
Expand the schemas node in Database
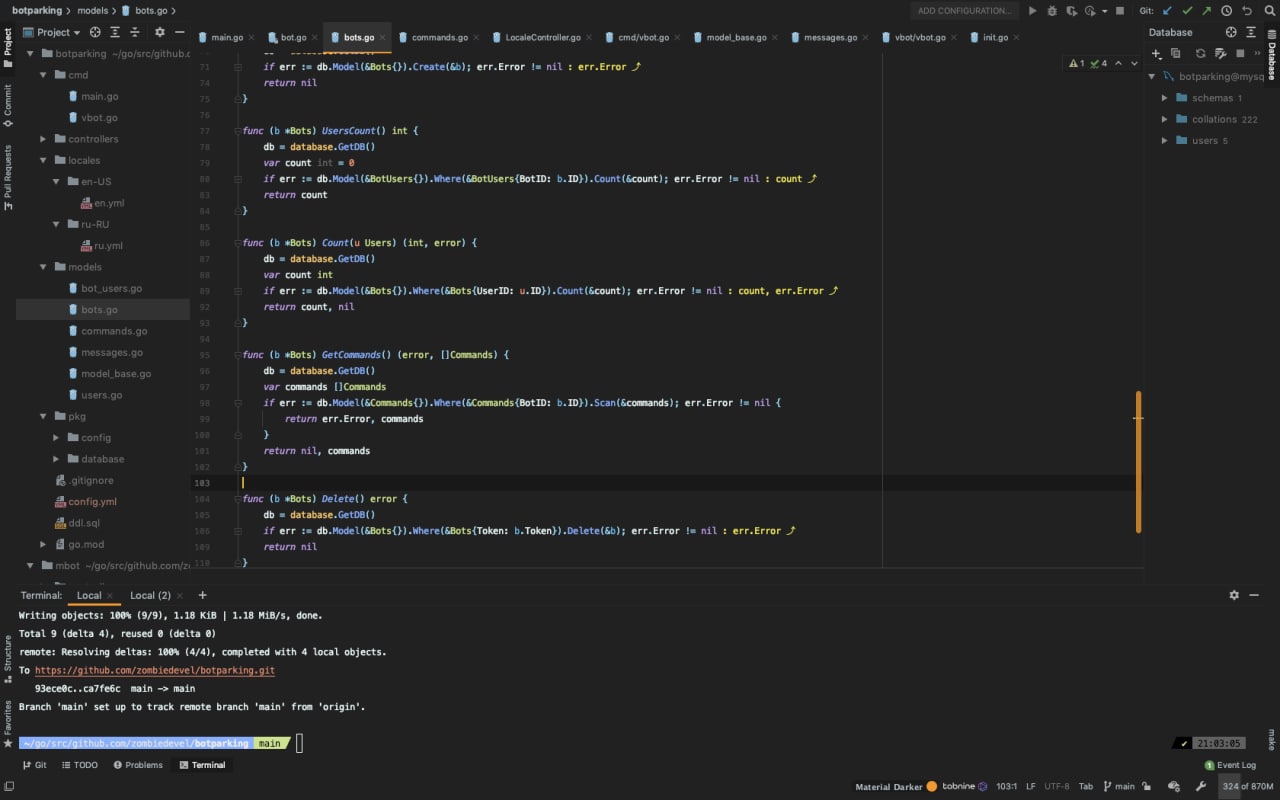1165,98
